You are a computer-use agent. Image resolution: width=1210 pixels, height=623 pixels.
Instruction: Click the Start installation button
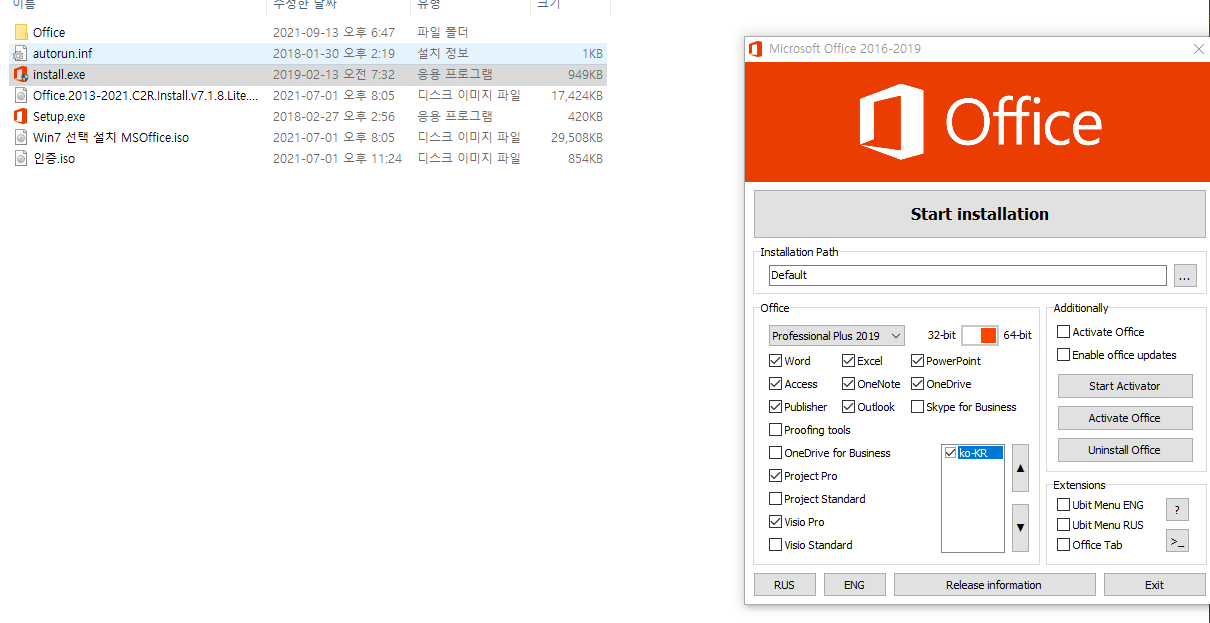click(979, 214)
